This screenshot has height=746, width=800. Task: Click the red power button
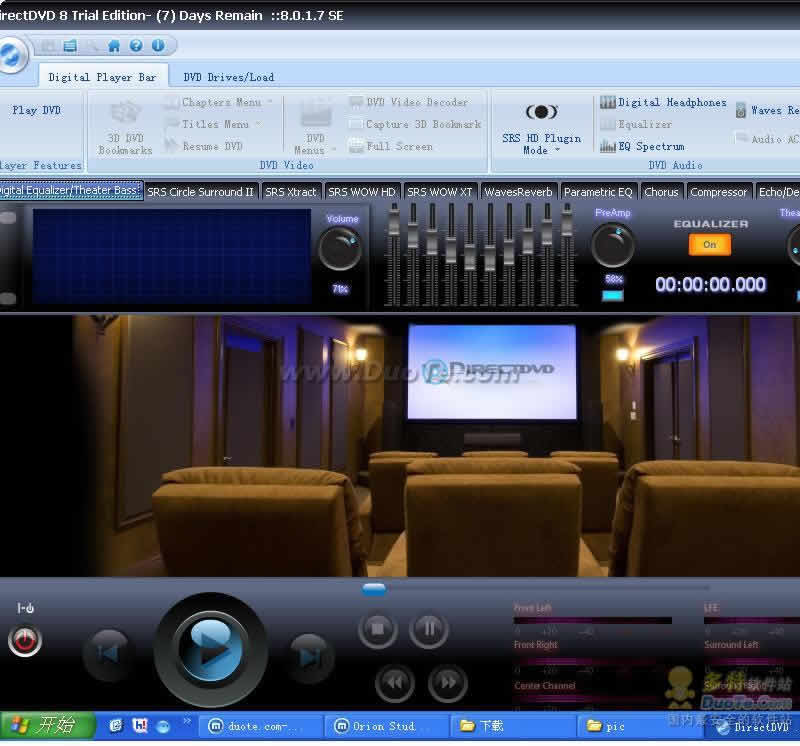point(24,641)
